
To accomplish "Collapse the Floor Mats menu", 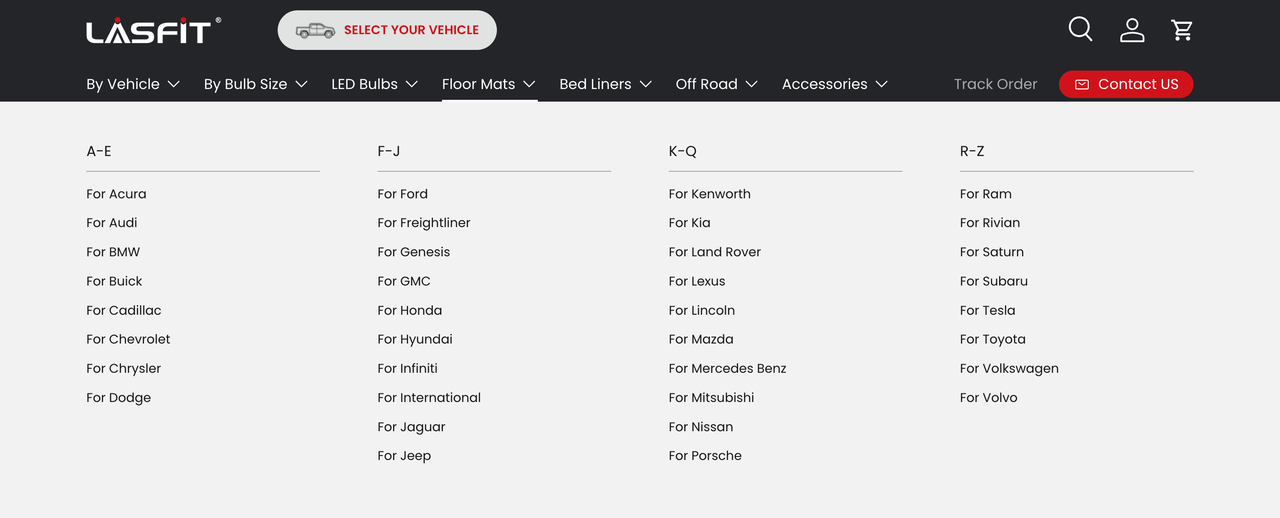I will point(489,84).
